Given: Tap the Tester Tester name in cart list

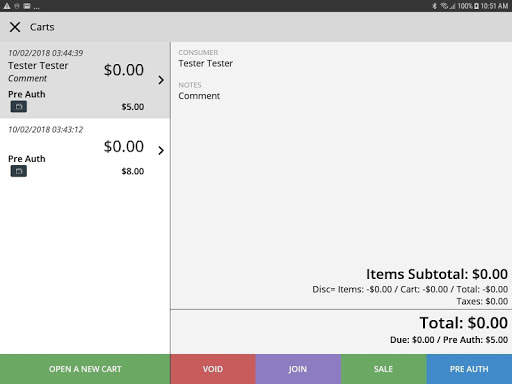Looking at the screenshot, I should 38,66.
